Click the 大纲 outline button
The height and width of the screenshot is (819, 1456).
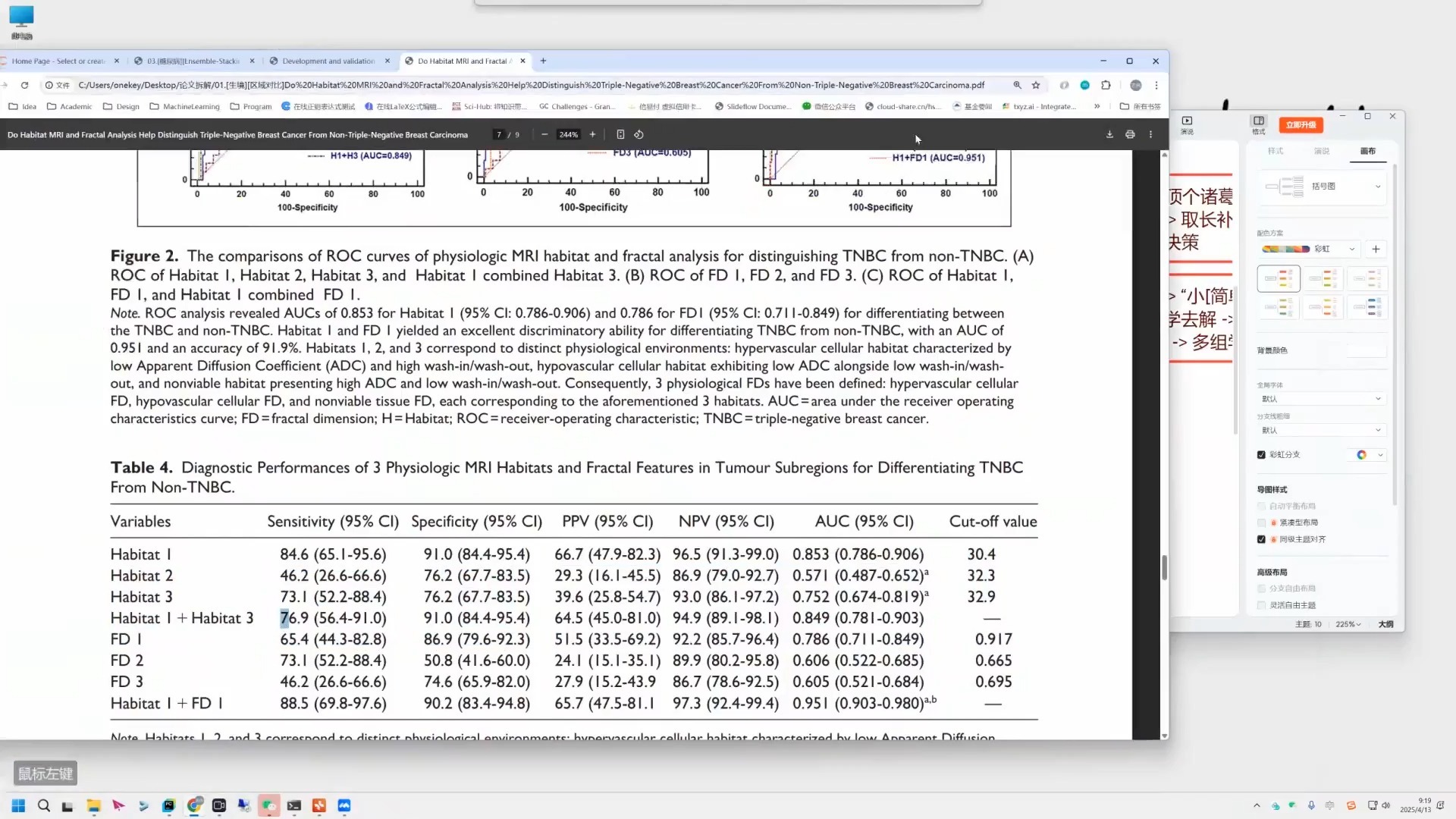[1385, 624]
